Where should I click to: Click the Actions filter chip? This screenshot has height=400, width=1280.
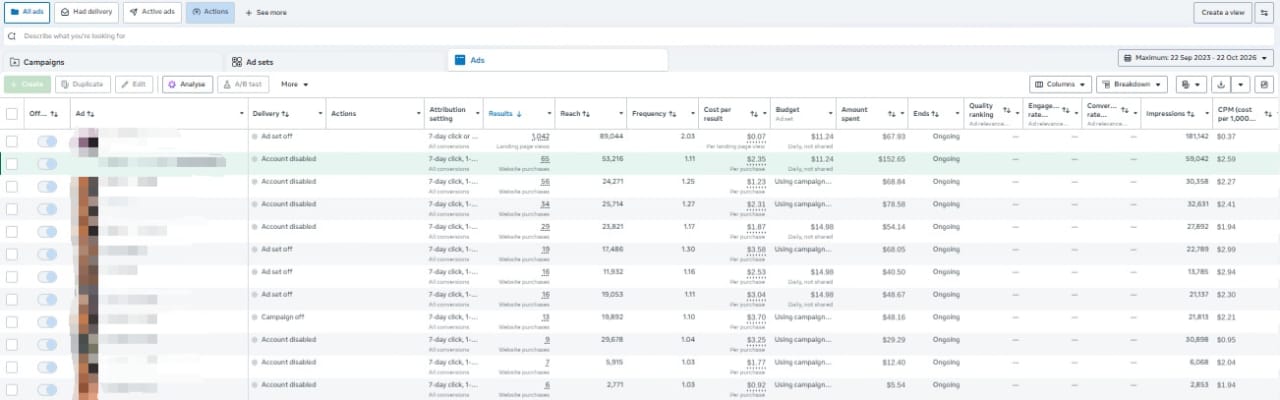[x=210, y=13]
